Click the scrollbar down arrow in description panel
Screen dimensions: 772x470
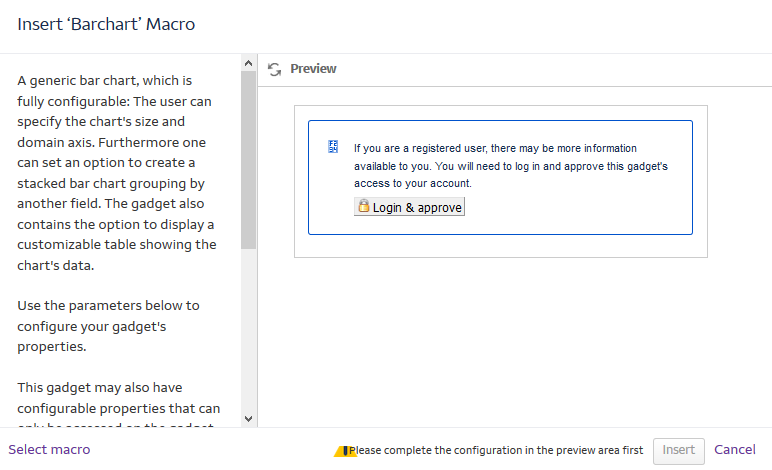tap(249, 419)
